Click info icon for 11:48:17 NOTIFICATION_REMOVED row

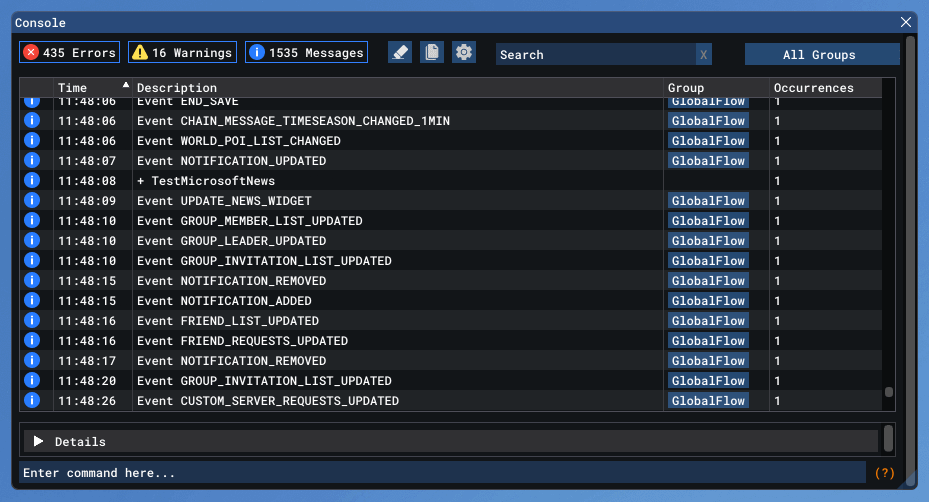pos(32,360)
